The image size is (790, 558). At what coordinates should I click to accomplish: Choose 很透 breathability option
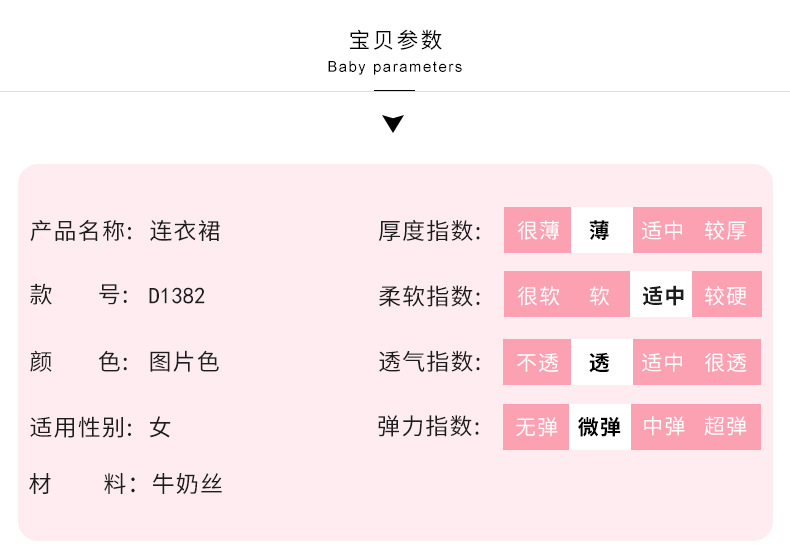[x=726, y=363]
